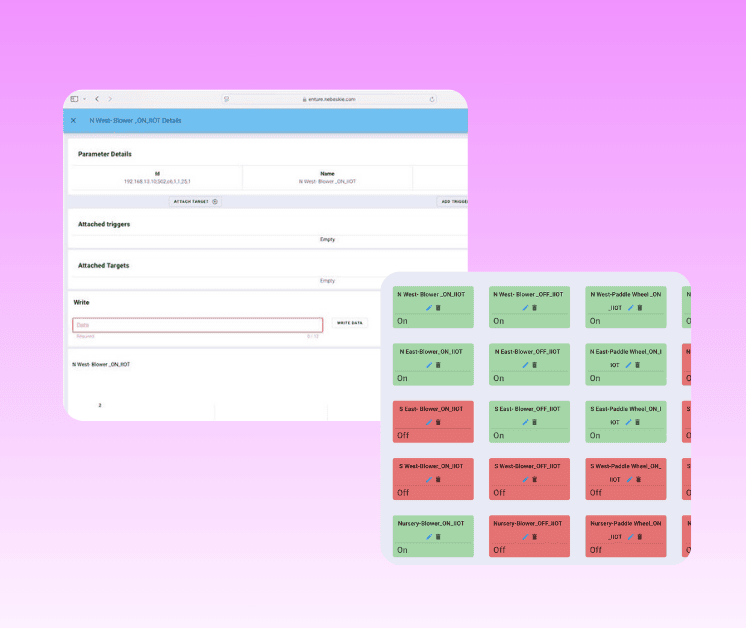Image resolution: width=746 pixels, height=628 pixels.
Task: Close the N West-Blower details with X icon
Action: click(x=73, y=120)
